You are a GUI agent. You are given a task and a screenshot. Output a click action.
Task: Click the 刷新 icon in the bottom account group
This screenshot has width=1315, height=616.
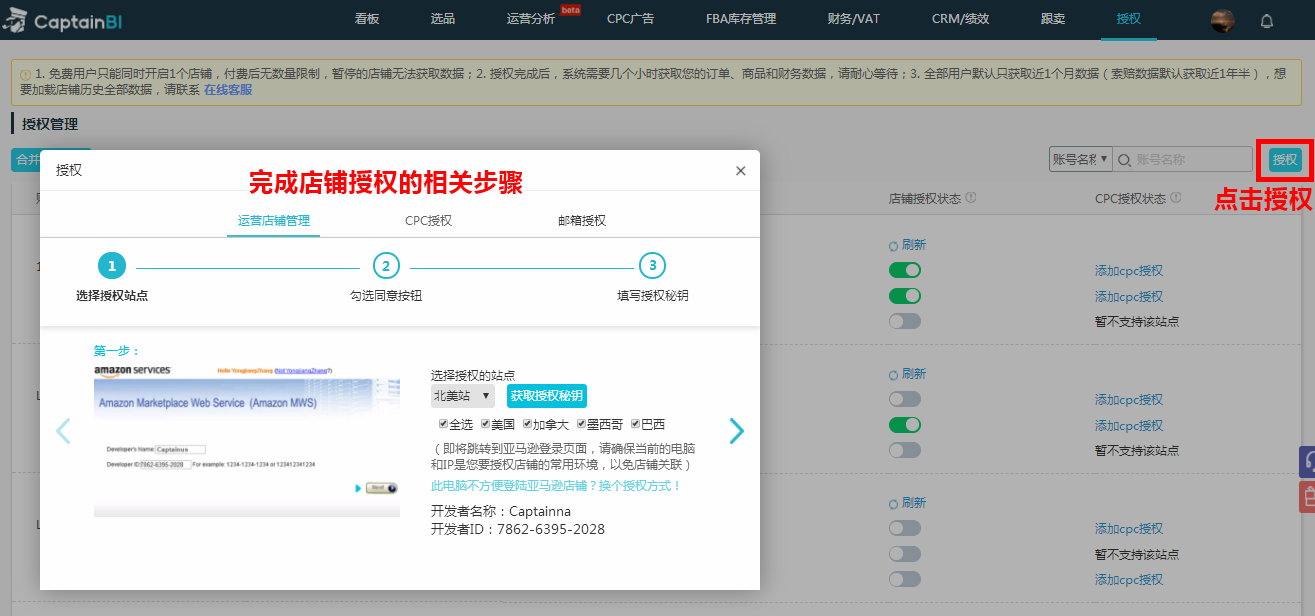click(893, 503)
